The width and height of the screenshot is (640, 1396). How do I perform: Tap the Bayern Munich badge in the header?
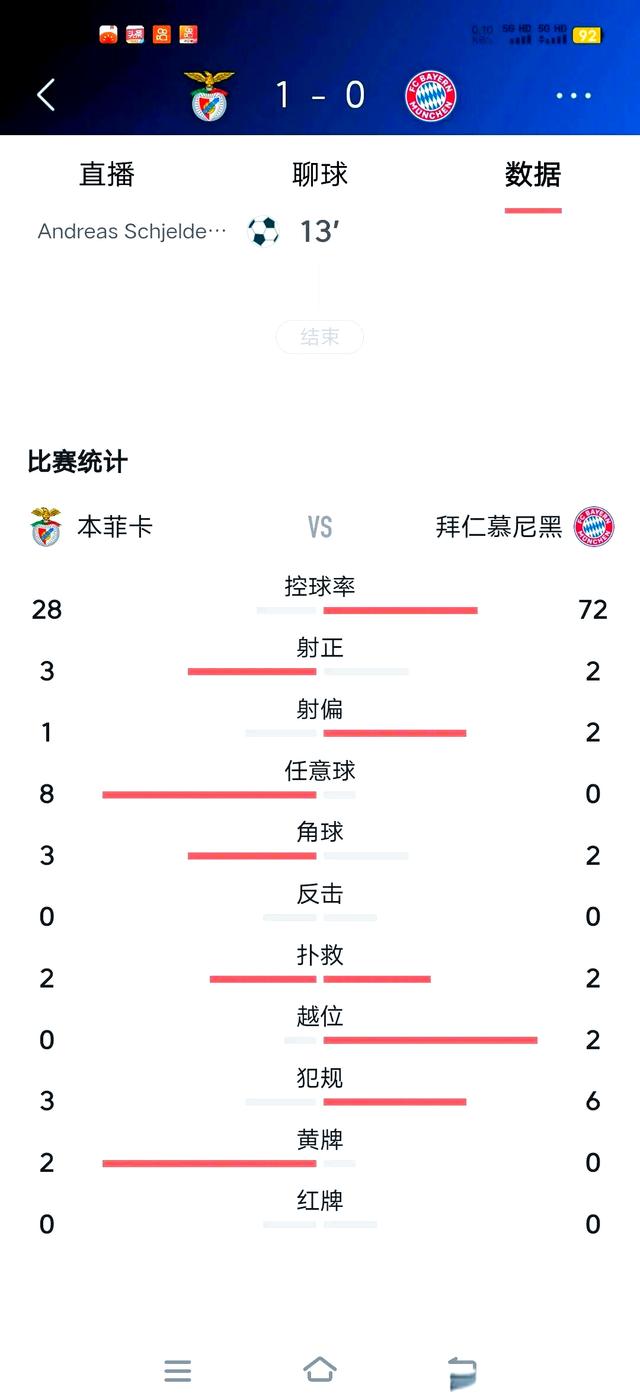click(x=430, y=95)
